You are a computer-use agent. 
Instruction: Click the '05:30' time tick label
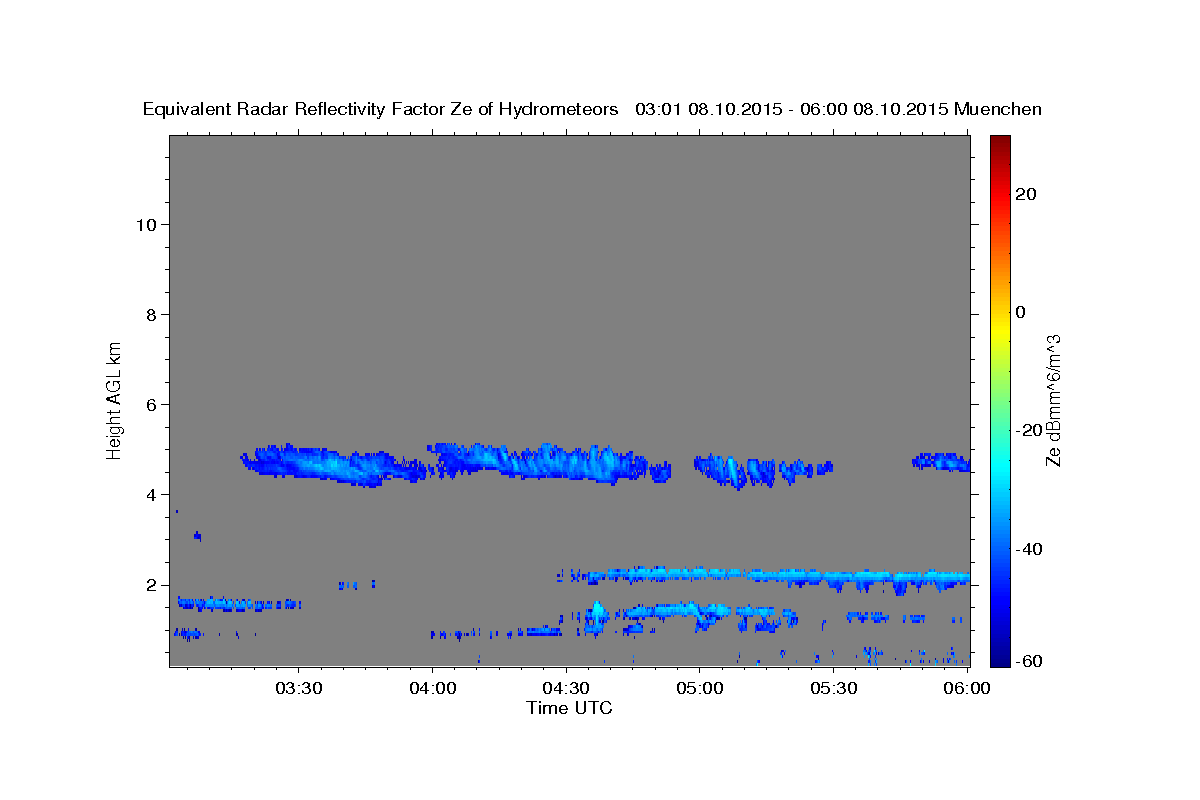tap(833, 689)
